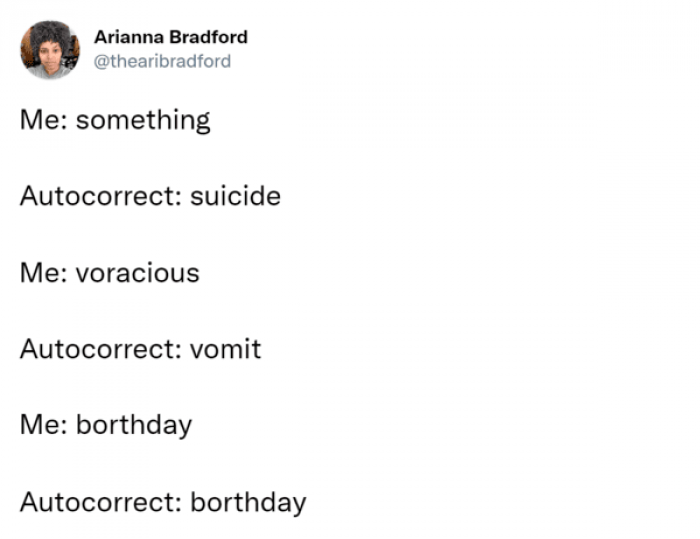Image resolution: width=700 pixels, height=539 pixels.
Task: Click the word "vomit" in the tweet
Action: click(x=225, y=349)
